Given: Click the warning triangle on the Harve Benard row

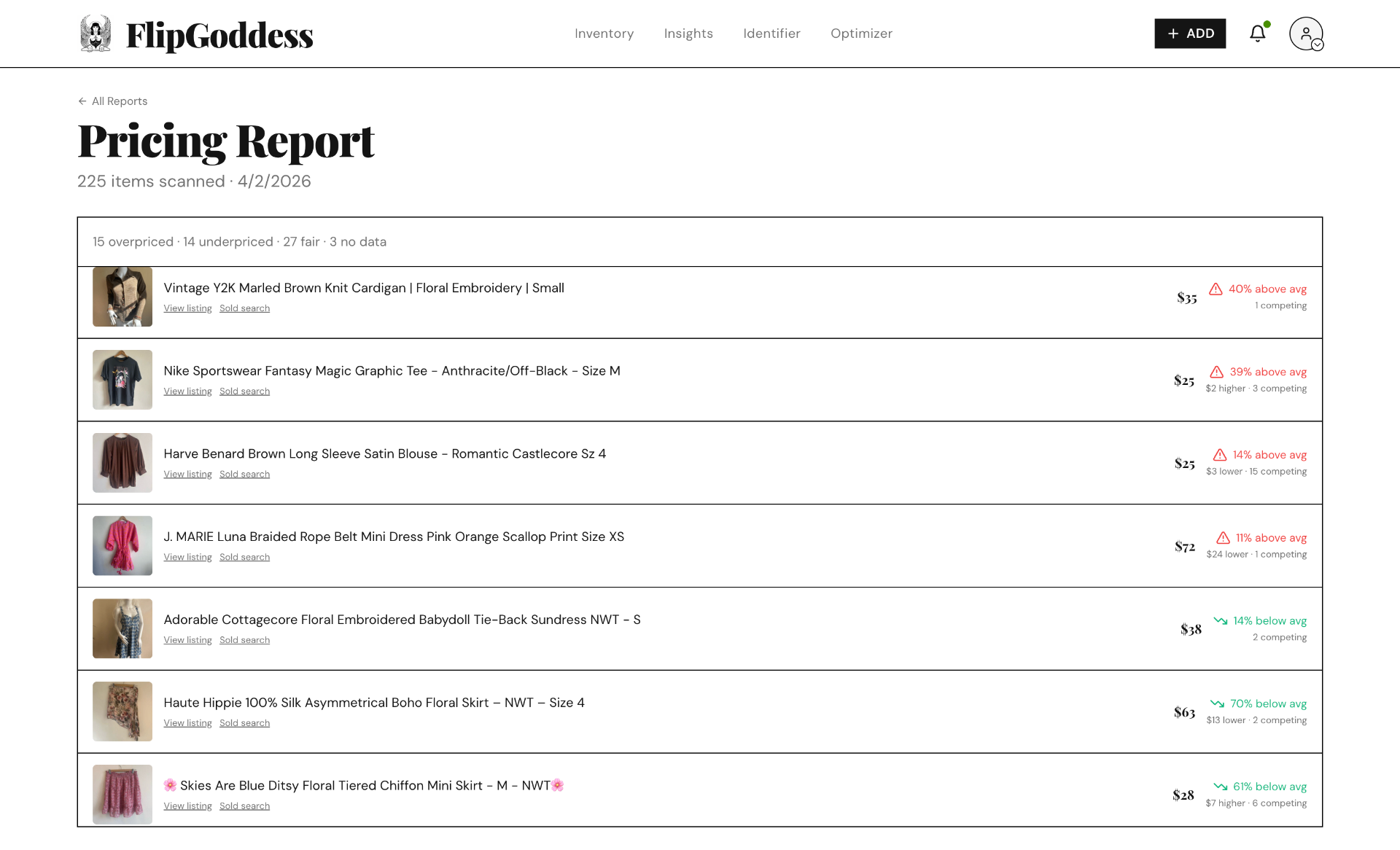Looking at the screenshot, I should click(1220, 455).
